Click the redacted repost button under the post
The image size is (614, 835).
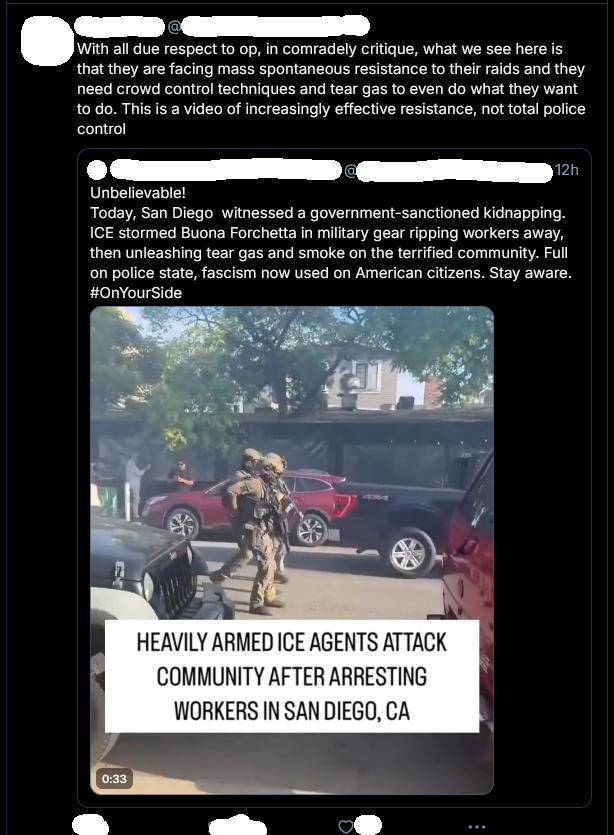click(237, 825)
